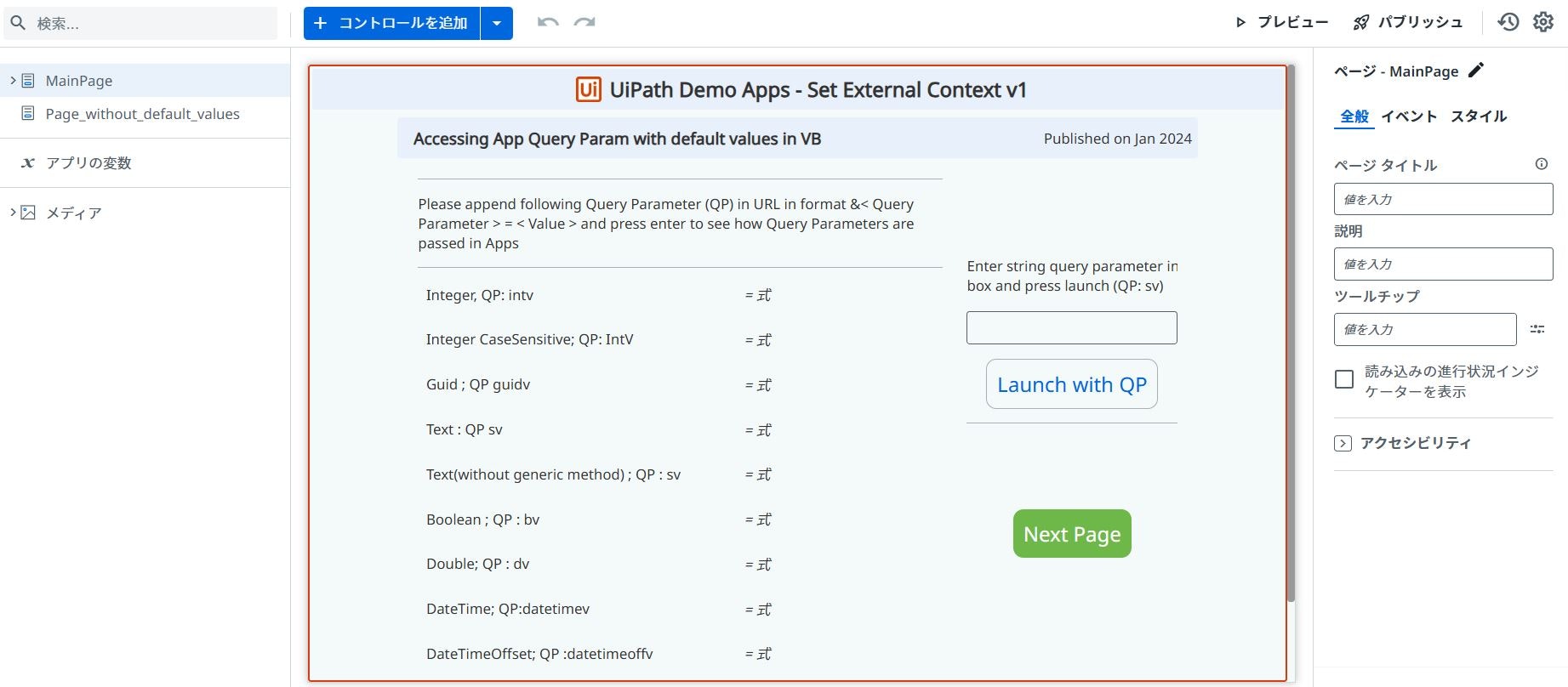Select the query parameter instruction paragraph
1568x687 pixels.
[x=666, y=224]
